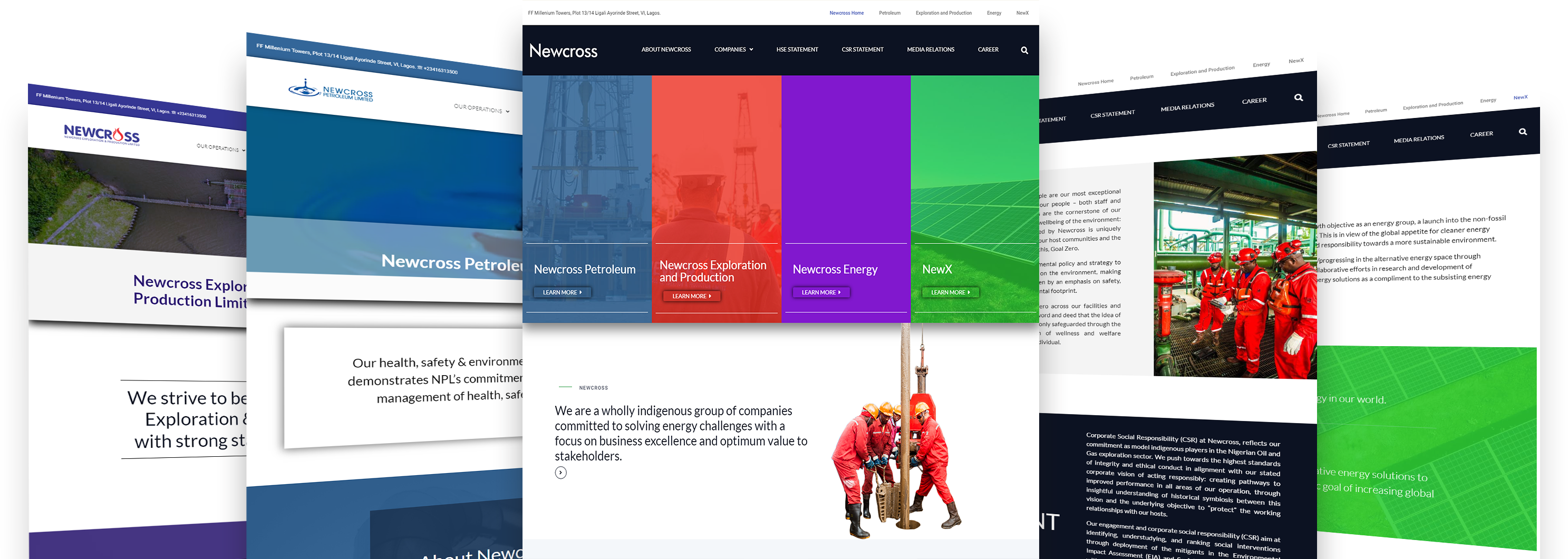Open MEDIA RELATIONS in main navbar

pyautogui.click(x=930, y=50)
